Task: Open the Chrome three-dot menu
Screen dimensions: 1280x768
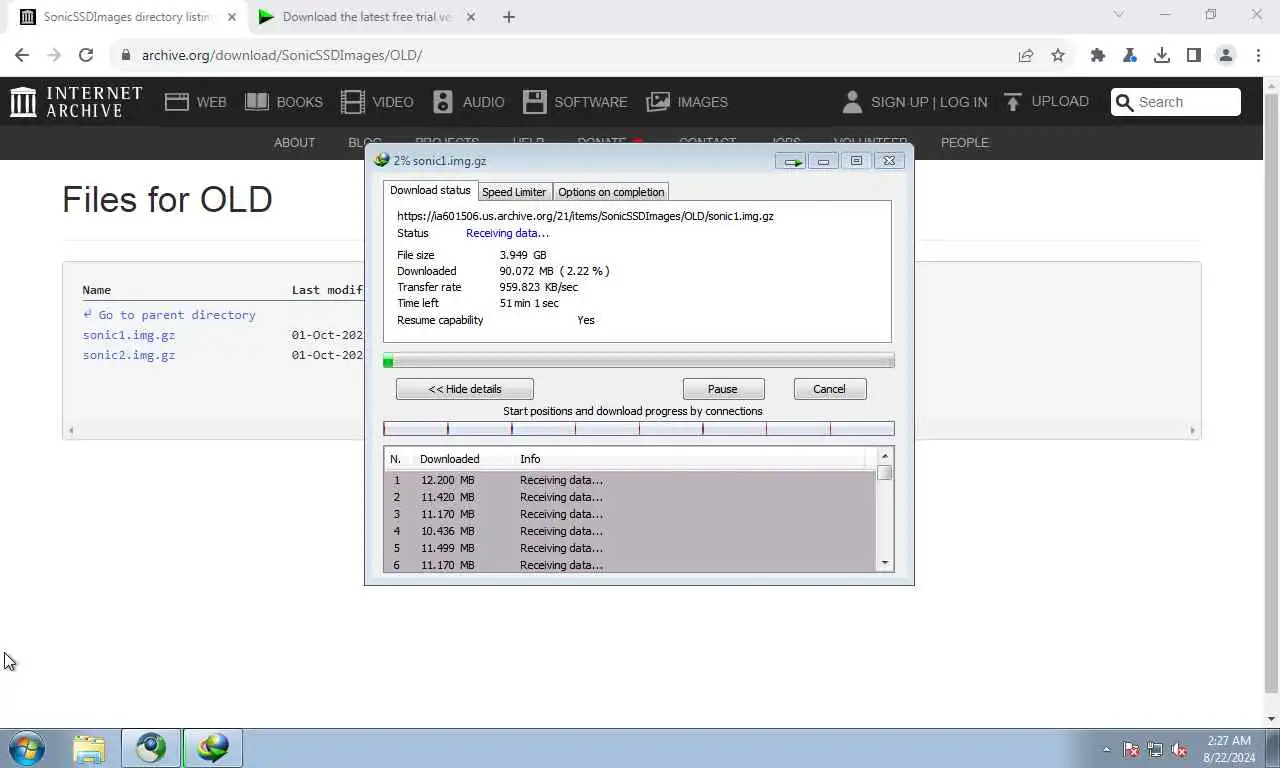Action: 1257,55
